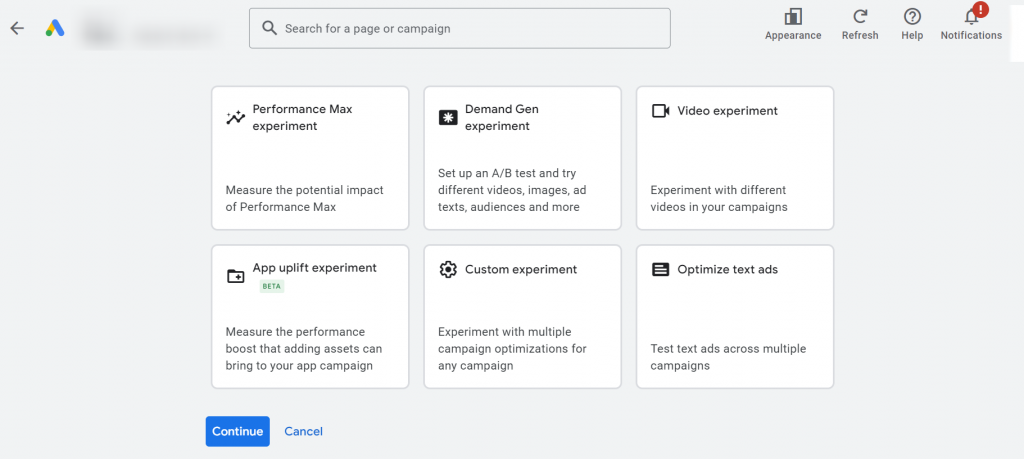Viewport: 1024px width, 459px height.
Task: Open the Appearance settings icon
Action: pyautogui.click(x=793, y=17)
